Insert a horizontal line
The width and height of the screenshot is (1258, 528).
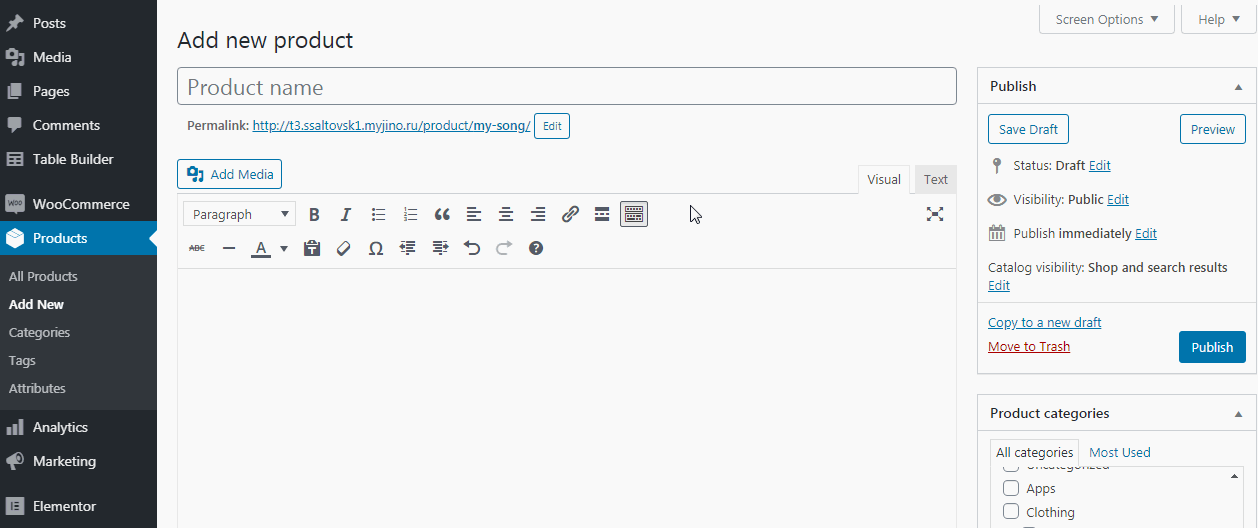(229, 248)
